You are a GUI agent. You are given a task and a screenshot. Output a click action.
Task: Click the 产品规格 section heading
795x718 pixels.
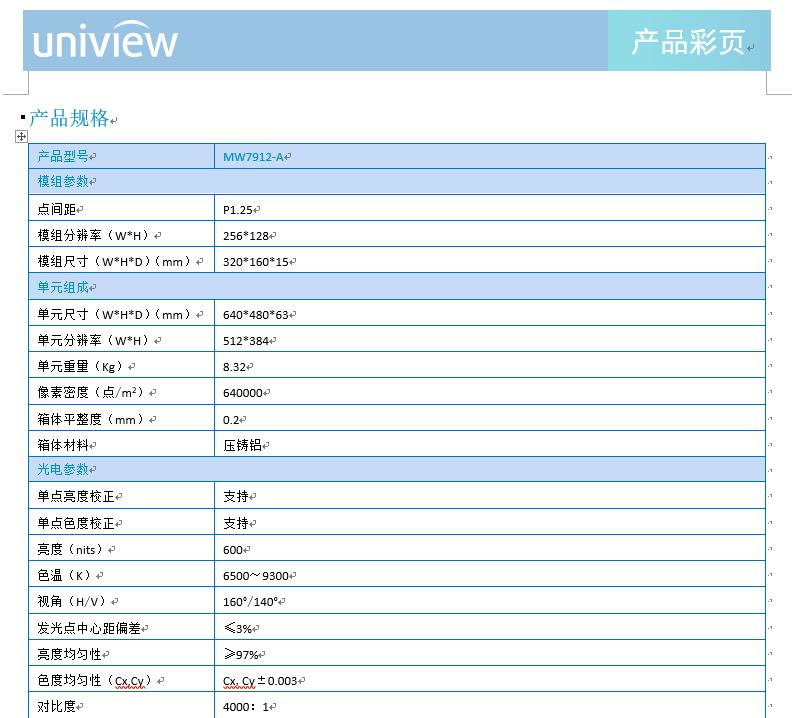[x=69, y=118]
